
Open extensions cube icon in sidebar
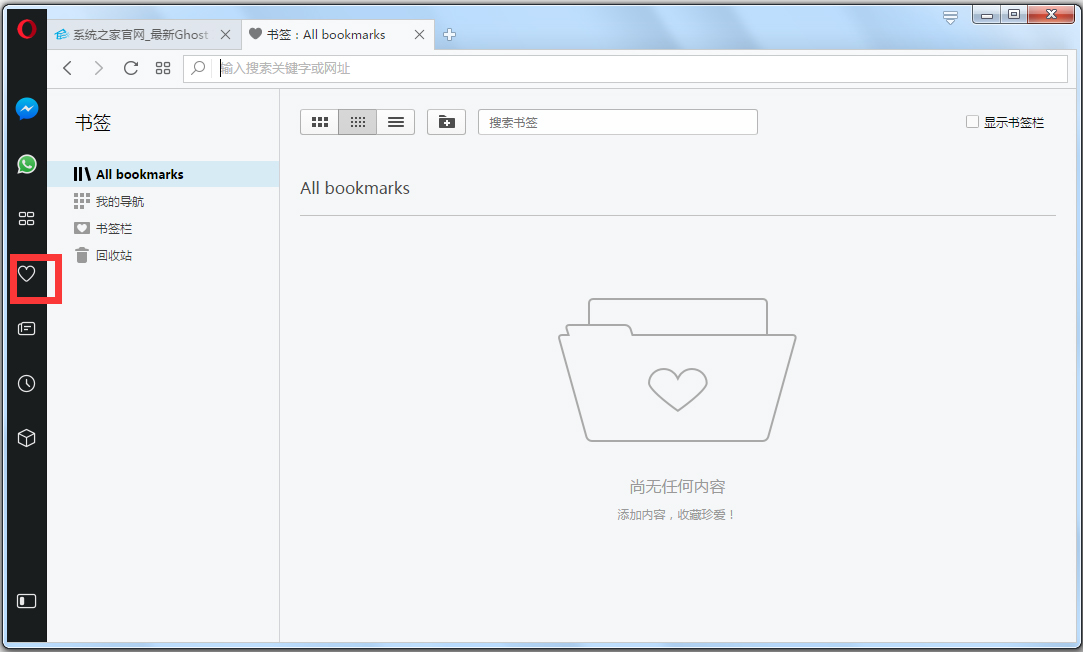click(x=26, y=438)
